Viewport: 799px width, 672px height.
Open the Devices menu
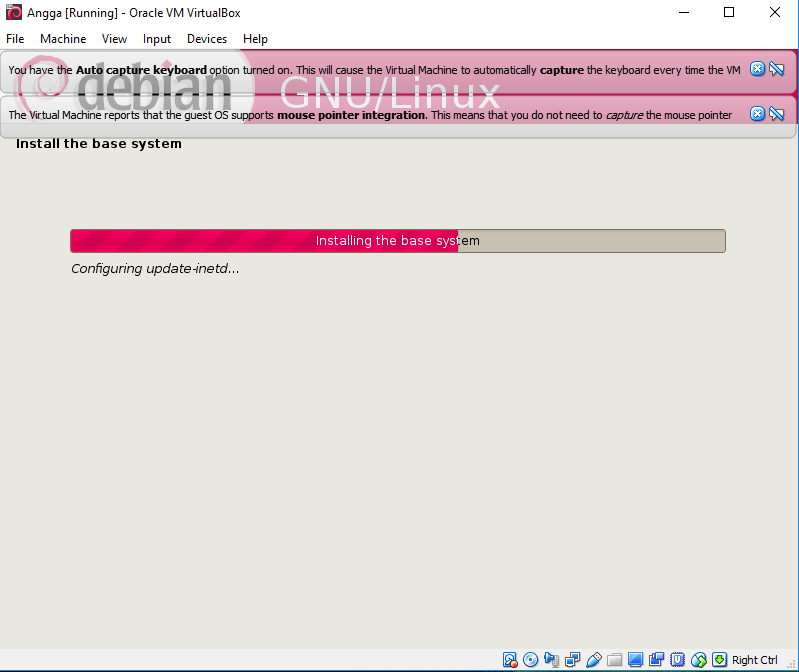207,39
